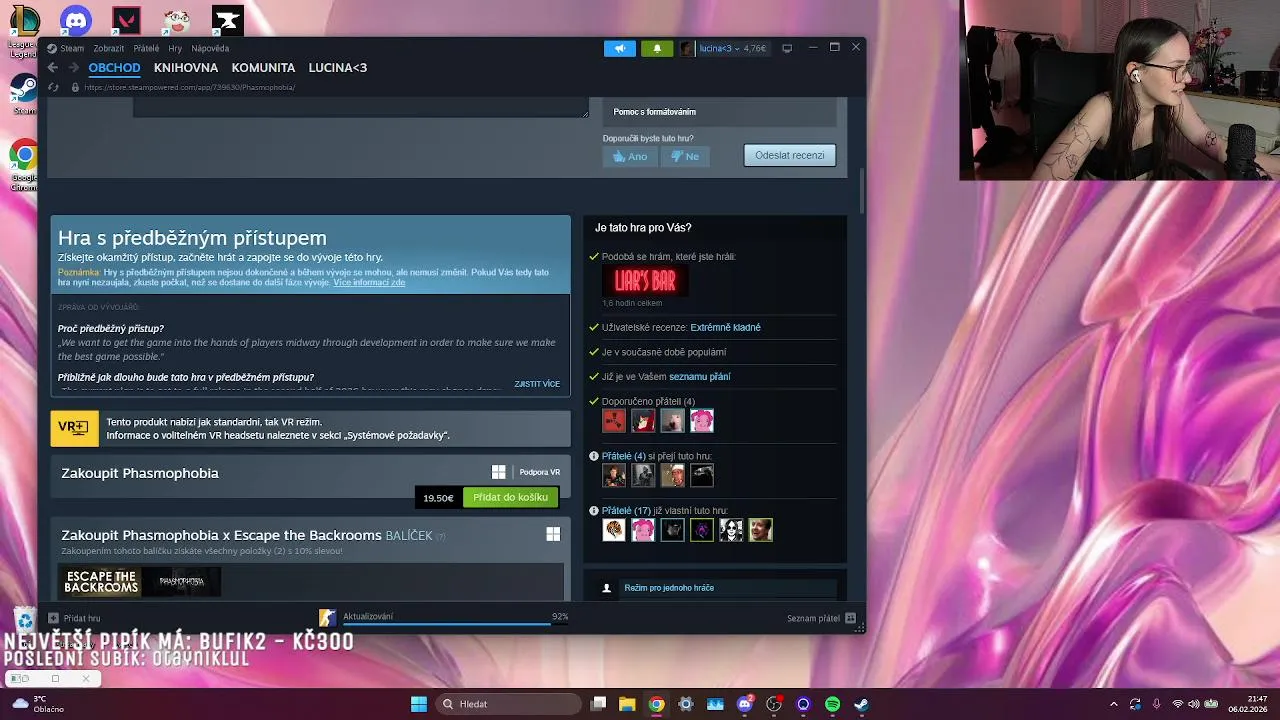Open first avatar in friends who own row
The image size is (1280, 720).
pyautogui.click(x=614, y=530)
